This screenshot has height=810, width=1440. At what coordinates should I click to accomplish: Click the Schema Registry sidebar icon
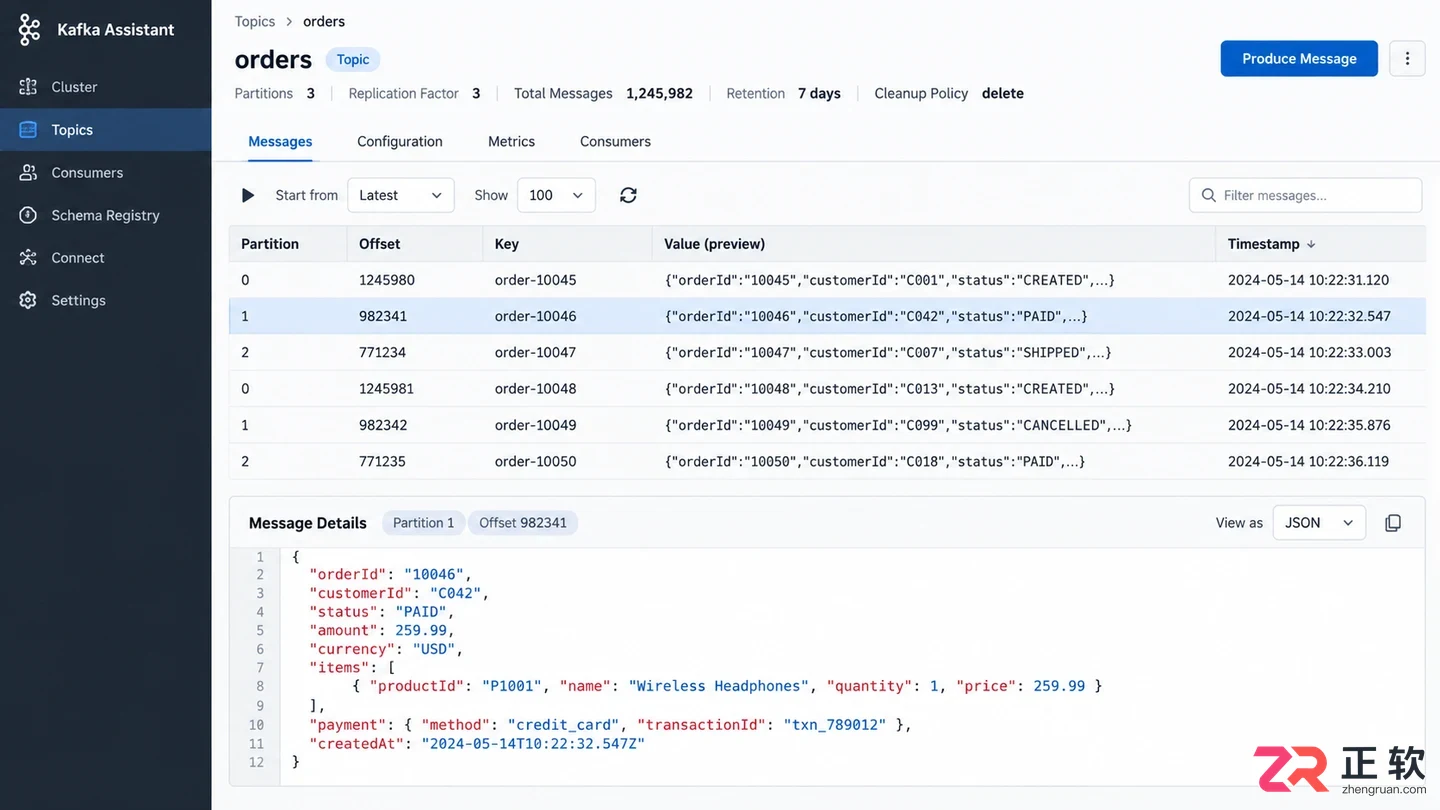tap(28, 215)
